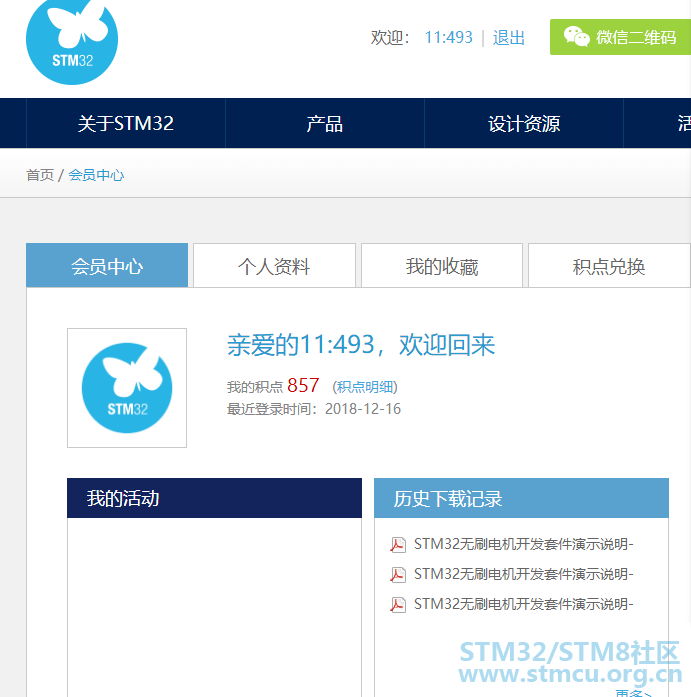Open the 关于STM32 navigation menu

pos(126,123)
